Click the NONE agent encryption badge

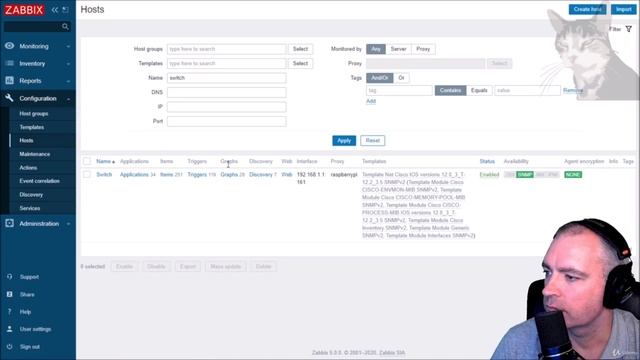tap(573, 175)
